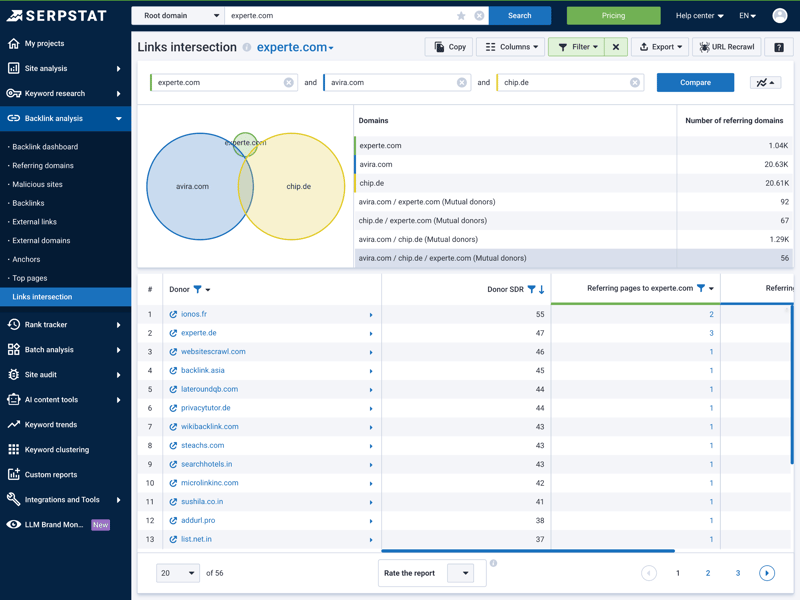
Task: Toggle the chart visibility button
Action: [765, 83]
